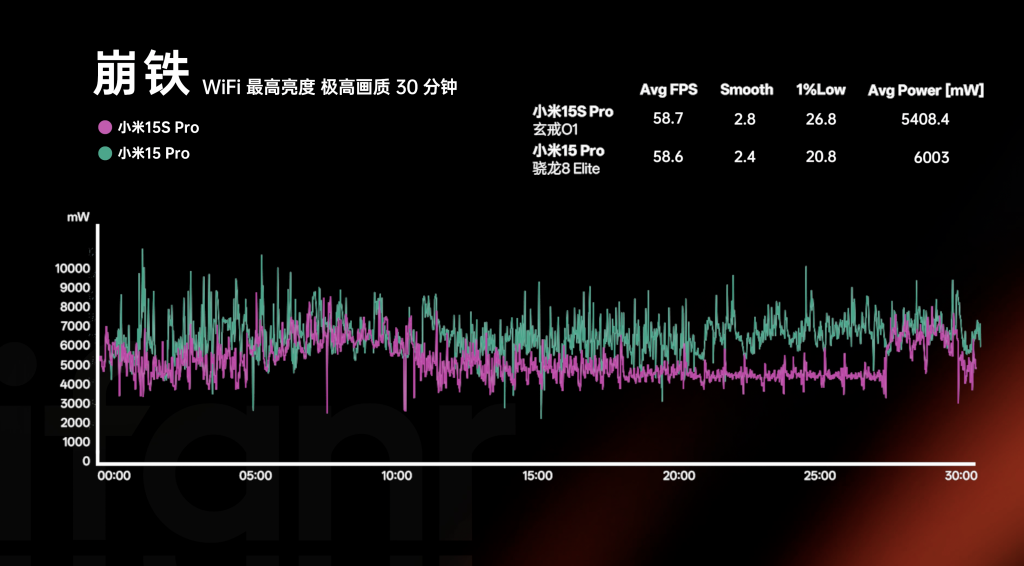Screen dimensions: 1024x566
Task: Click the Smooth value 2.8
Action: tap(744, 119)
